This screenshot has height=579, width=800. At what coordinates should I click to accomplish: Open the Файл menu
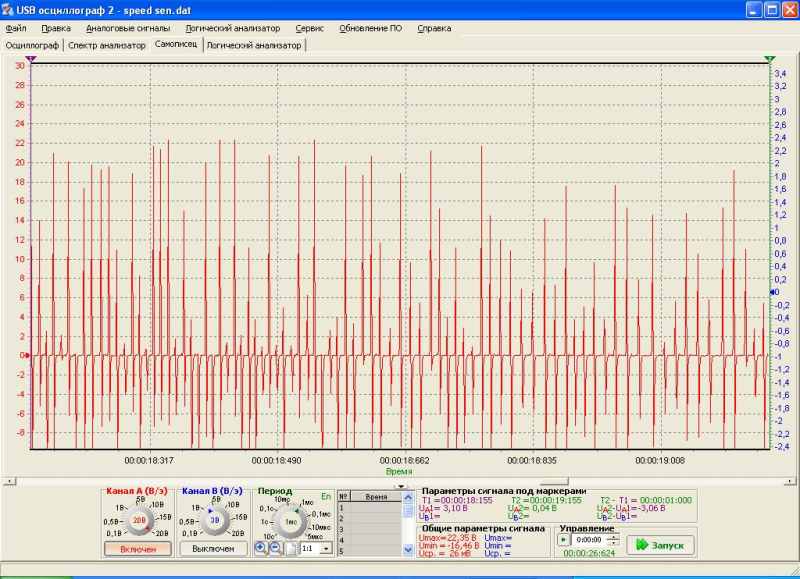pos(16,29)
